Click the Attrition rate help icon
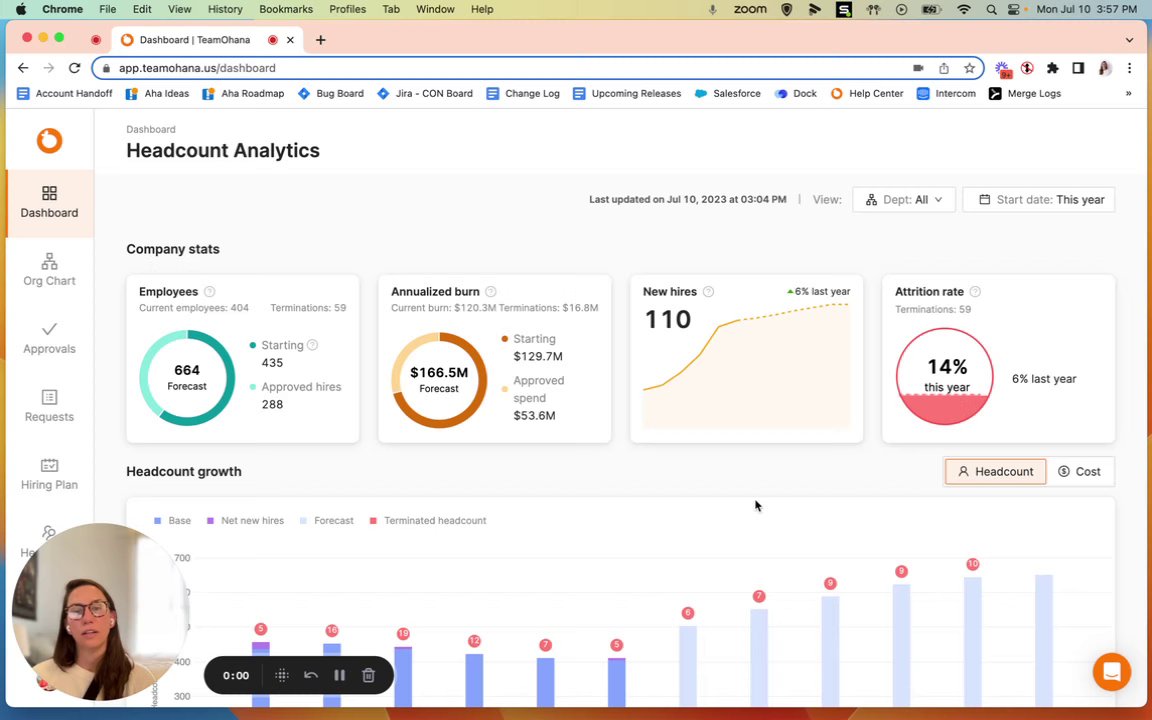This screenshot has width=1152, height=720. click(975, 292)
